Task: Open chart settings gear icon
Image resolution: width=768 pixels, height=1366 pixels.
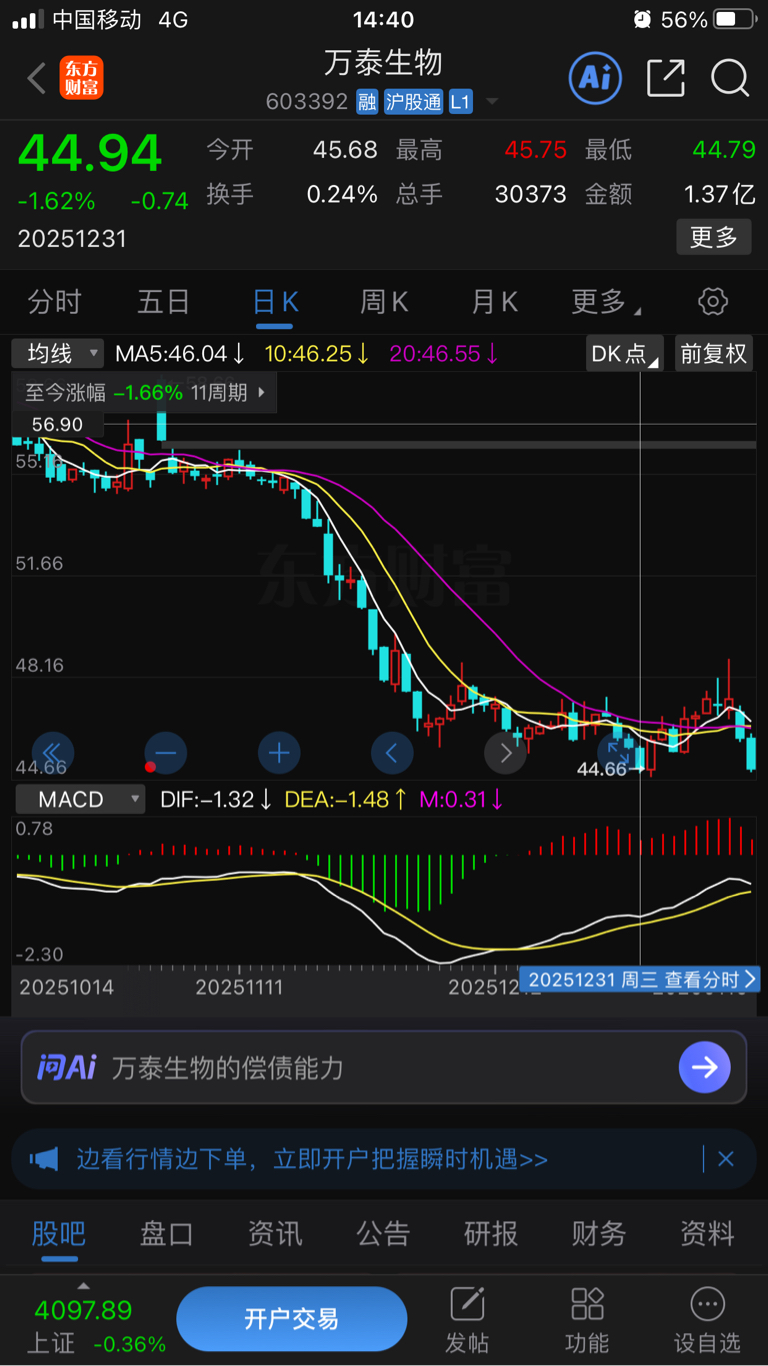Action: (x=713, y=301)
